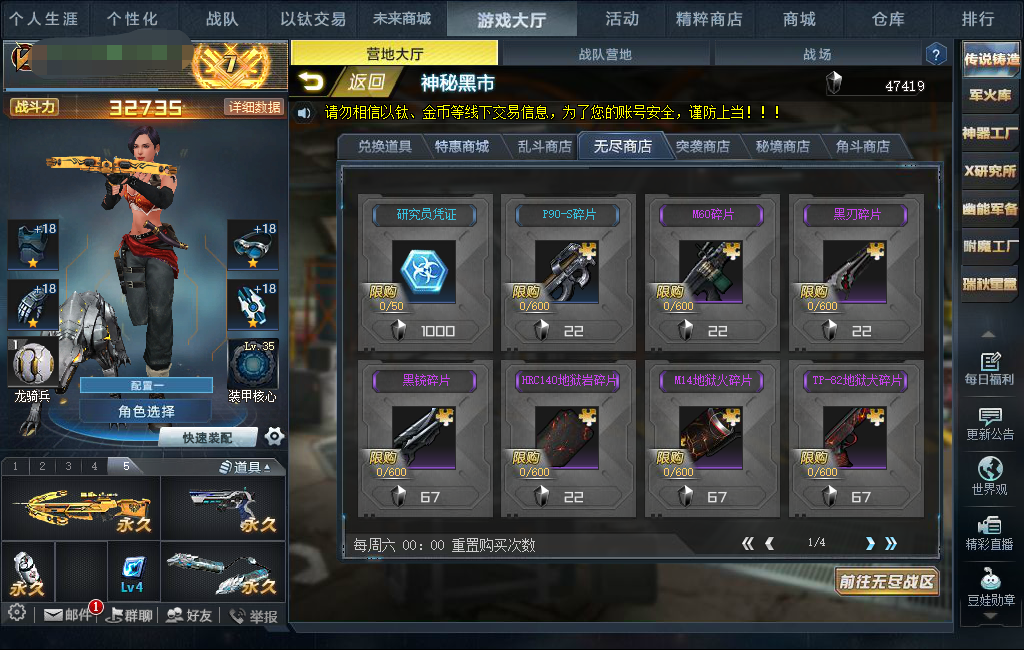The width and height of the screenshot is (1024, 650).
Task: Click the help question mark icon
Action: click(936, 54)
